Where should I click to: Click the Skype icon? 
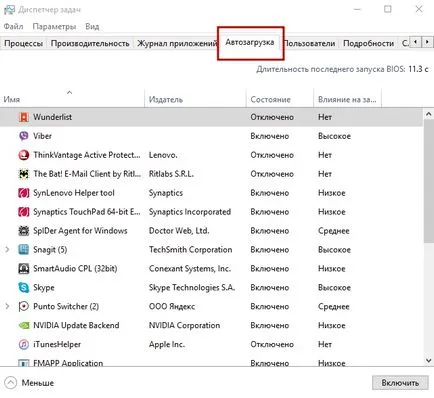pyautogui.click(x=23, y=287)
